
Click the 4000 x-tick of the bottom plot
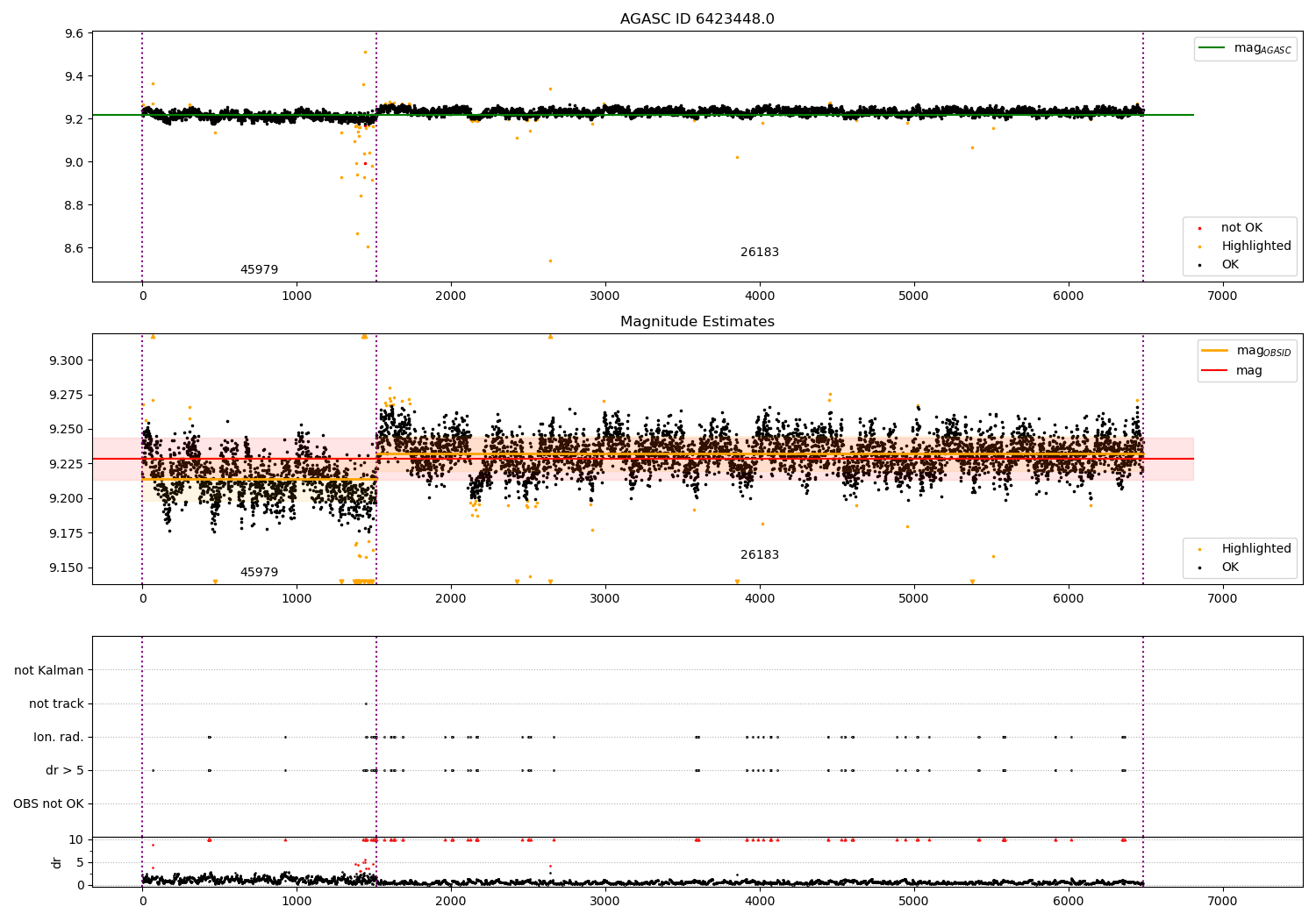click(760, 902)
